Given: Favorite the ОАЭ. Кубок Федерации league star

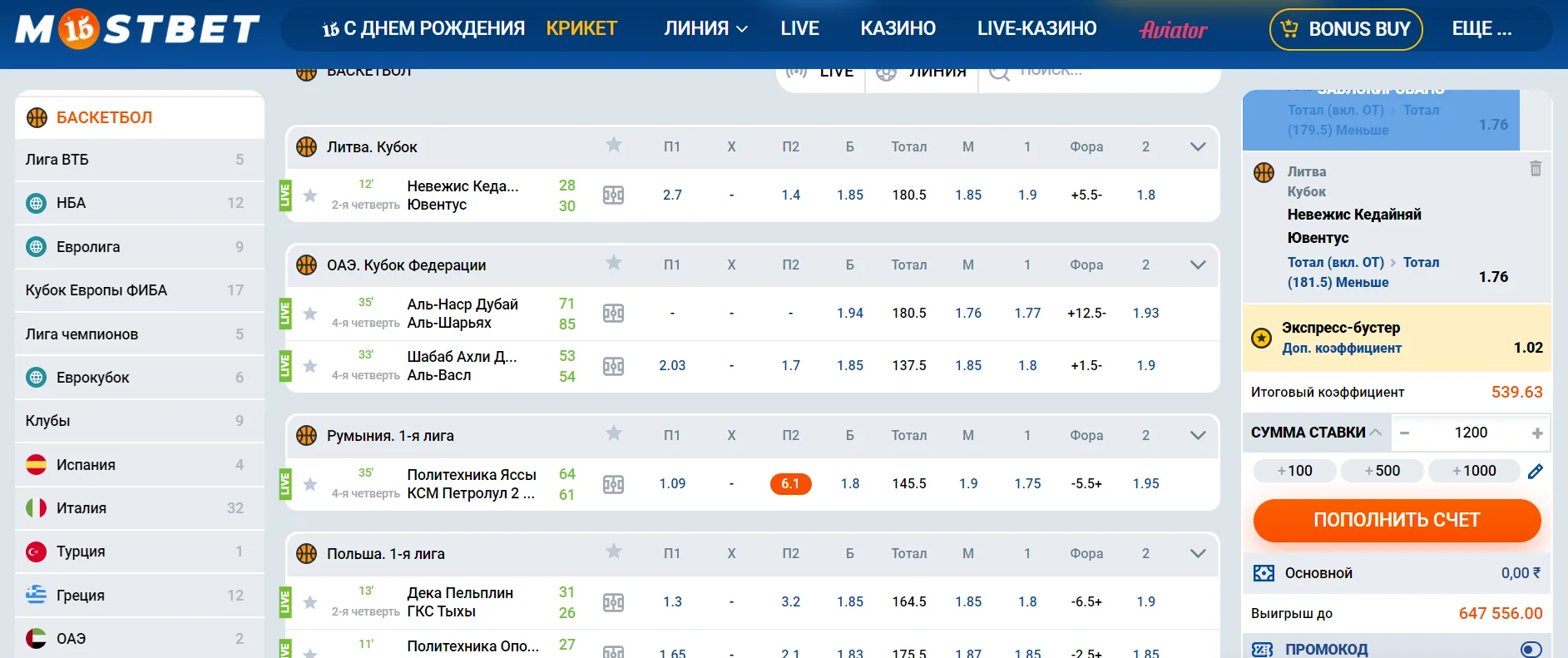Looking at the screenshot, I should (x=614, y=264).
